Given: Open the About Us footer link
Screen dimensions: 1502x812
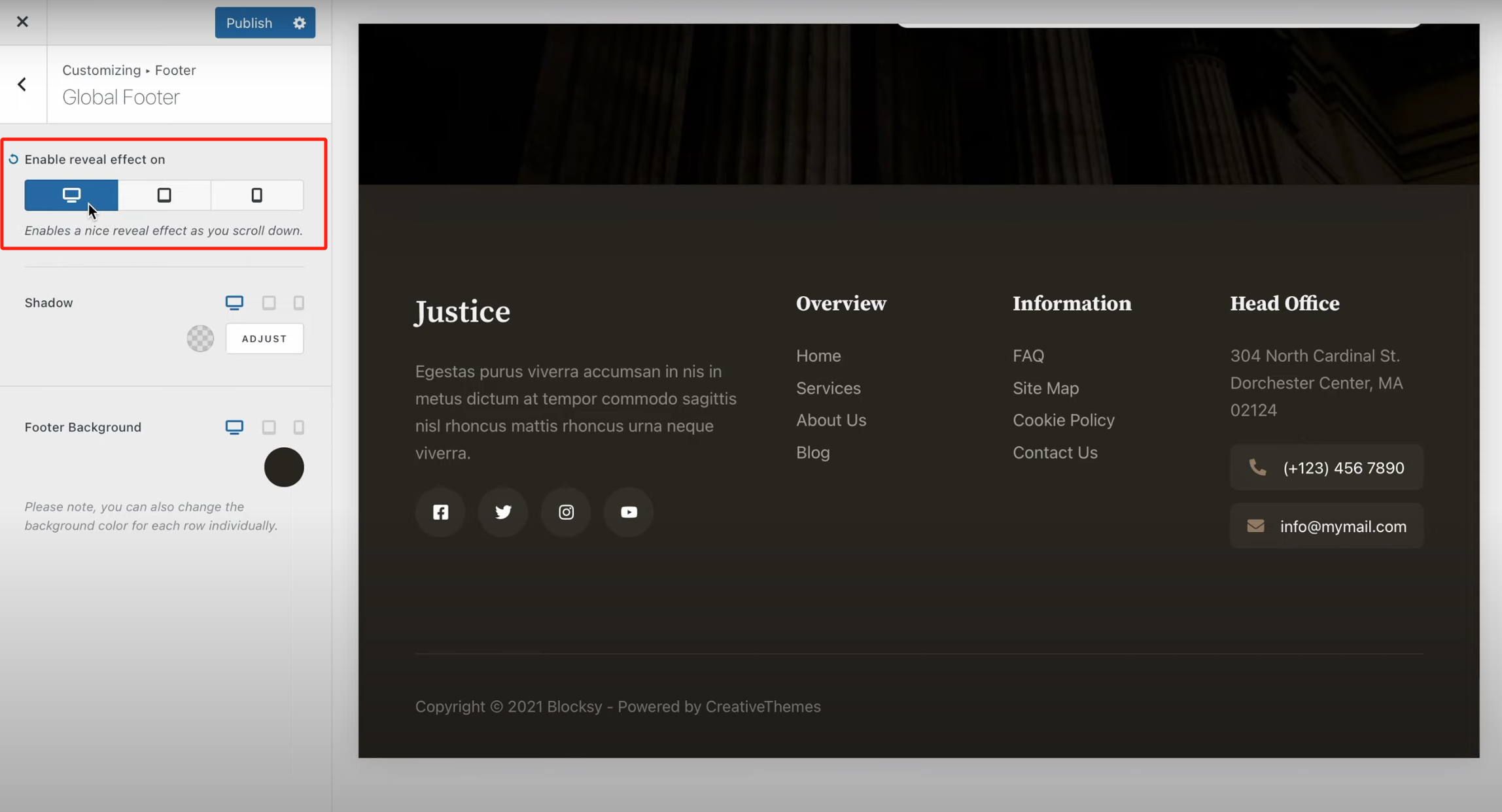Looking at the screenshot, I should coord(831,420).
